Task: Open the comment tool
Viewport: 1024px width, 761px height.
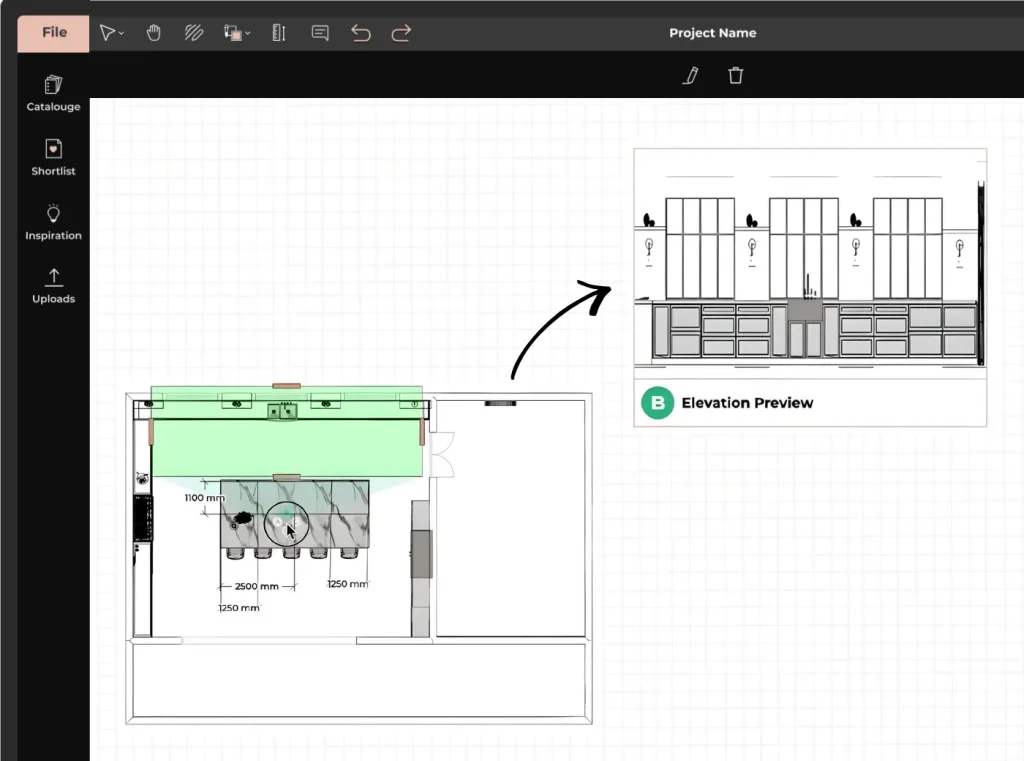Action: click(320, 33)
